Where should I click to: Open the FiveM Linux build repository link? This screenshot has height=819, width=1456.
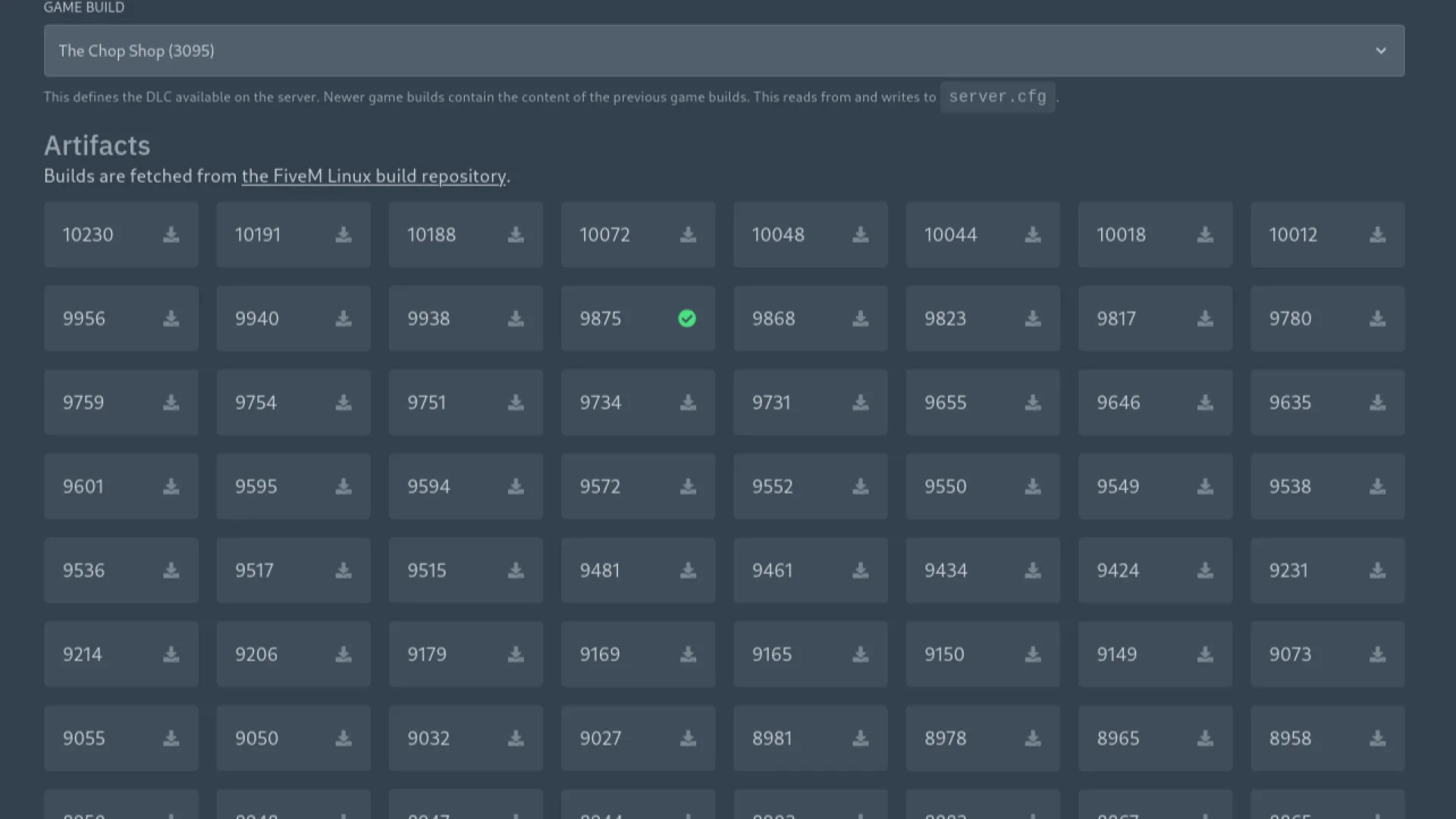tap(373, 176)
